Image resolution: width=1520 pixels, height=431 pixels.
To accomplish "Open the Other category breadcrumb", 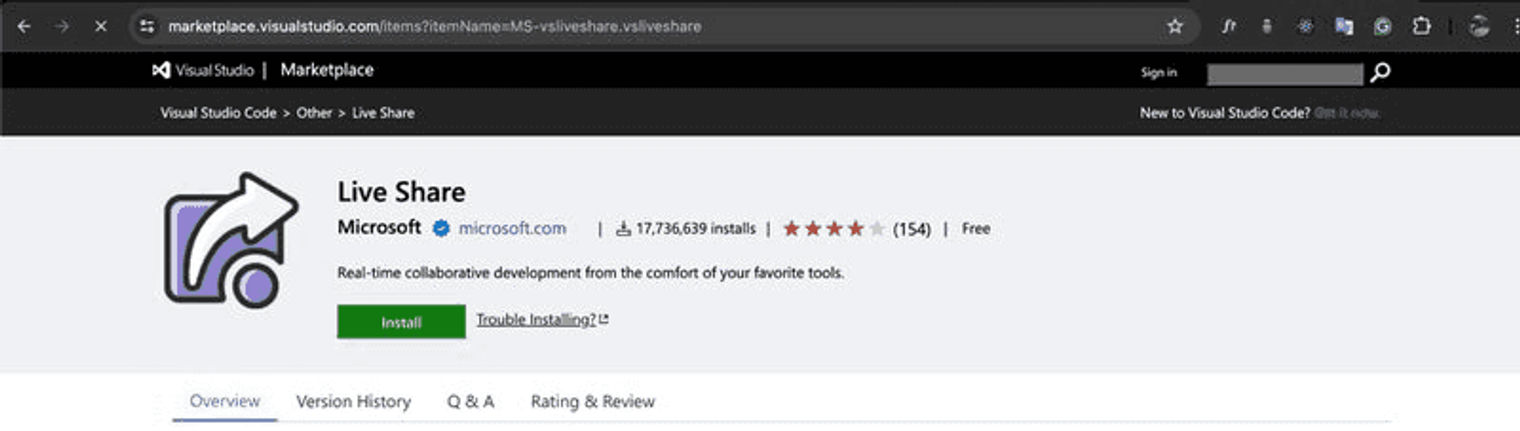I will (314, 113).
